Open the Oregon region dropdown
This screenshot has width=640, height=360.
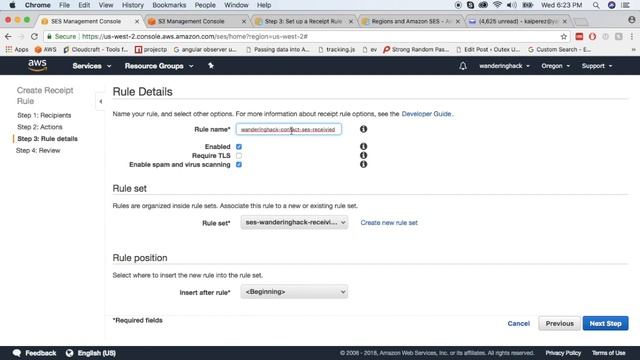click(x=556, y=66)
